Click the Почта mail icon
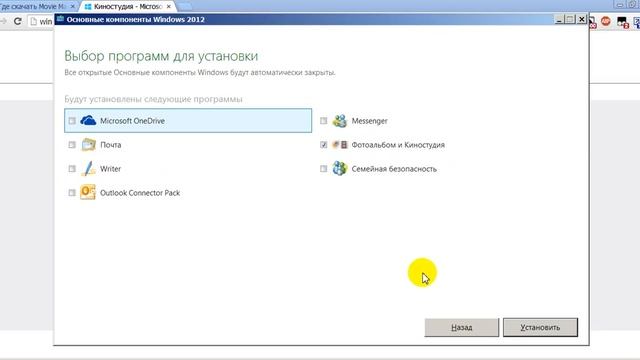The height and width of the screenshot is (360, 640). [88, 144]
